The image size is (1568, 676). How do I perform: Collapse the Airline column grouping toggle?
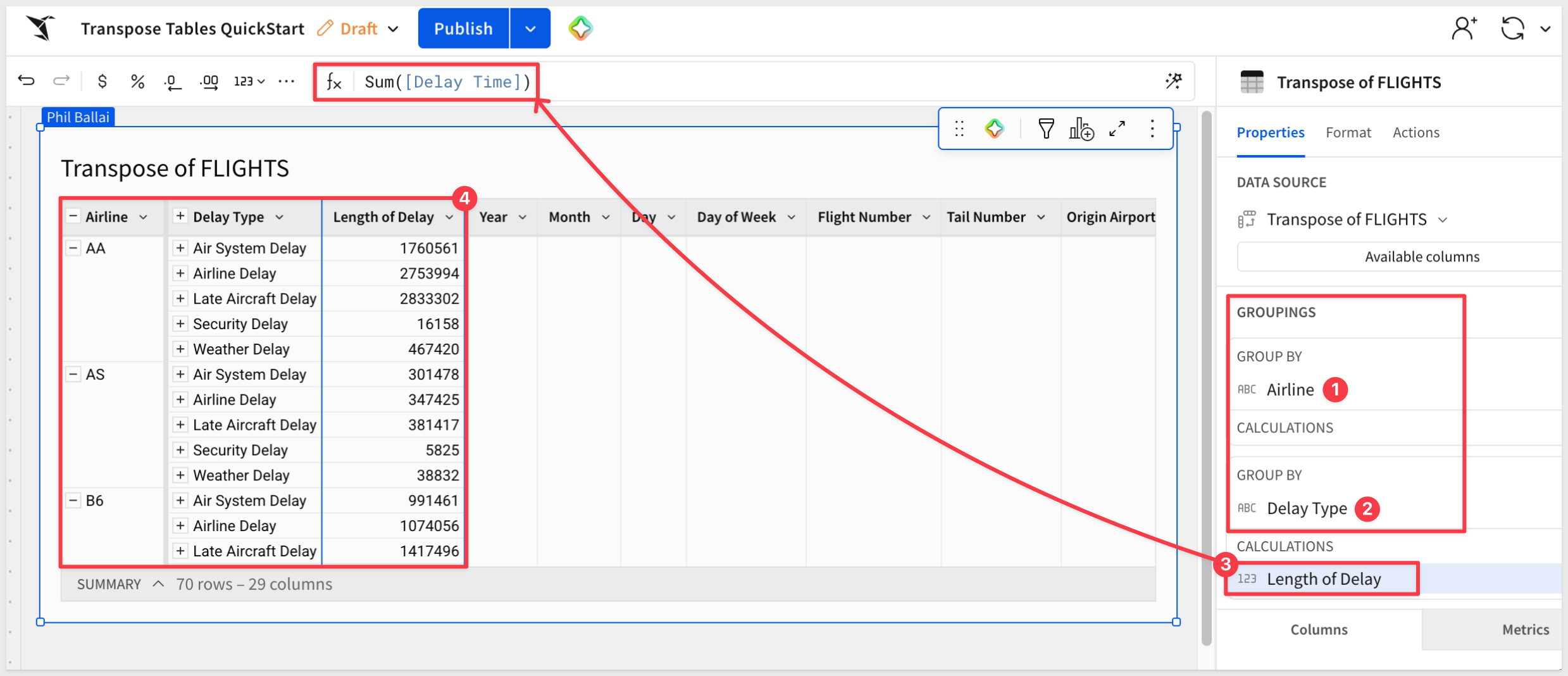(x=73, y=216)
